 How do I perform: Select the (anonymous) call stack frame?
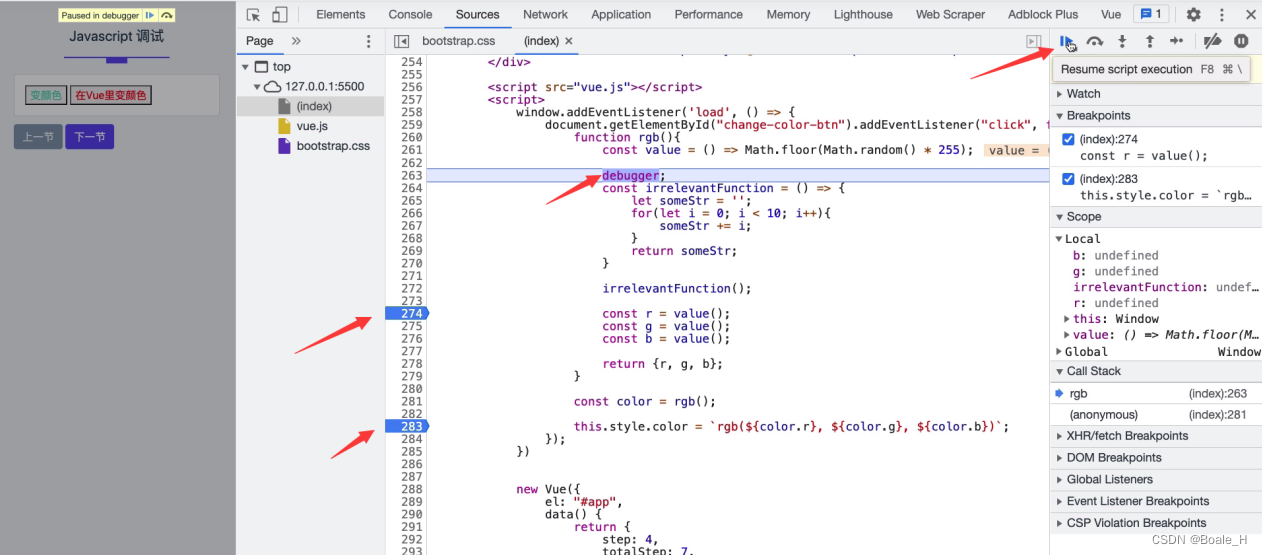click(x=1155, y=414)
